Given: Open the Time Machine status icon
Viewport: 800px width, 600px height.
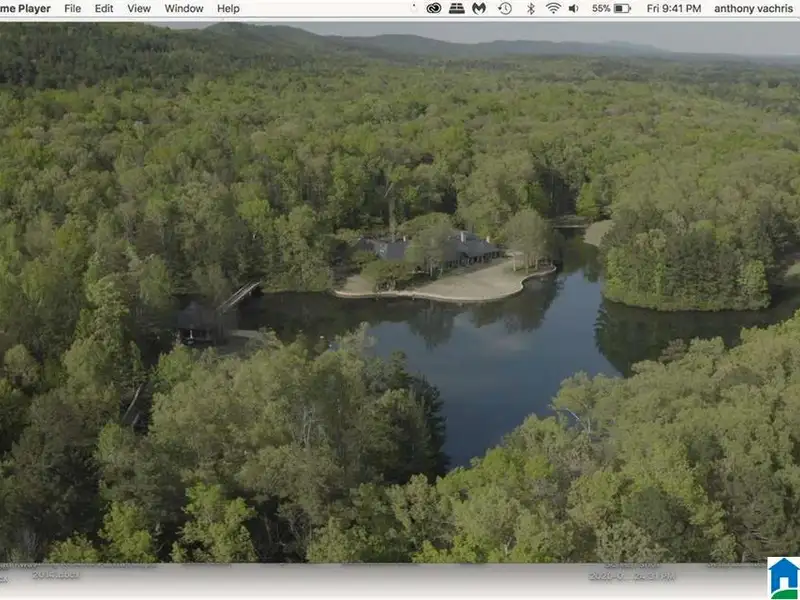Looking at the screenshot, I should pyautogui.click(x=505, y=8).
